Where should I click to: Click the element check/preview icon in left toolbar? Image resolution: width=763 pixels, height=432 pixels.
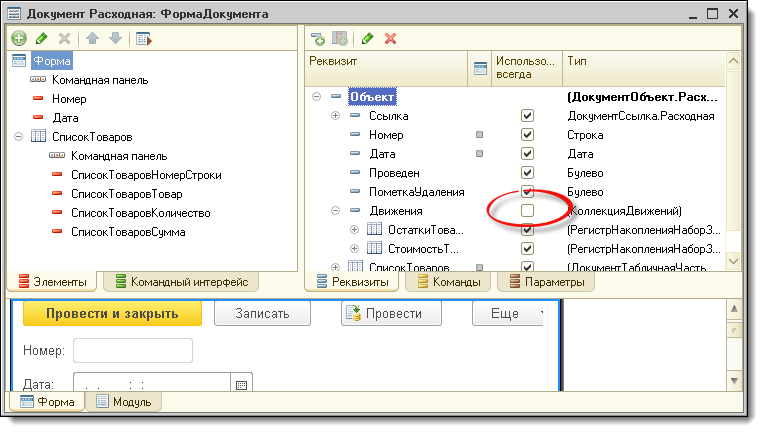coord(143,39)
